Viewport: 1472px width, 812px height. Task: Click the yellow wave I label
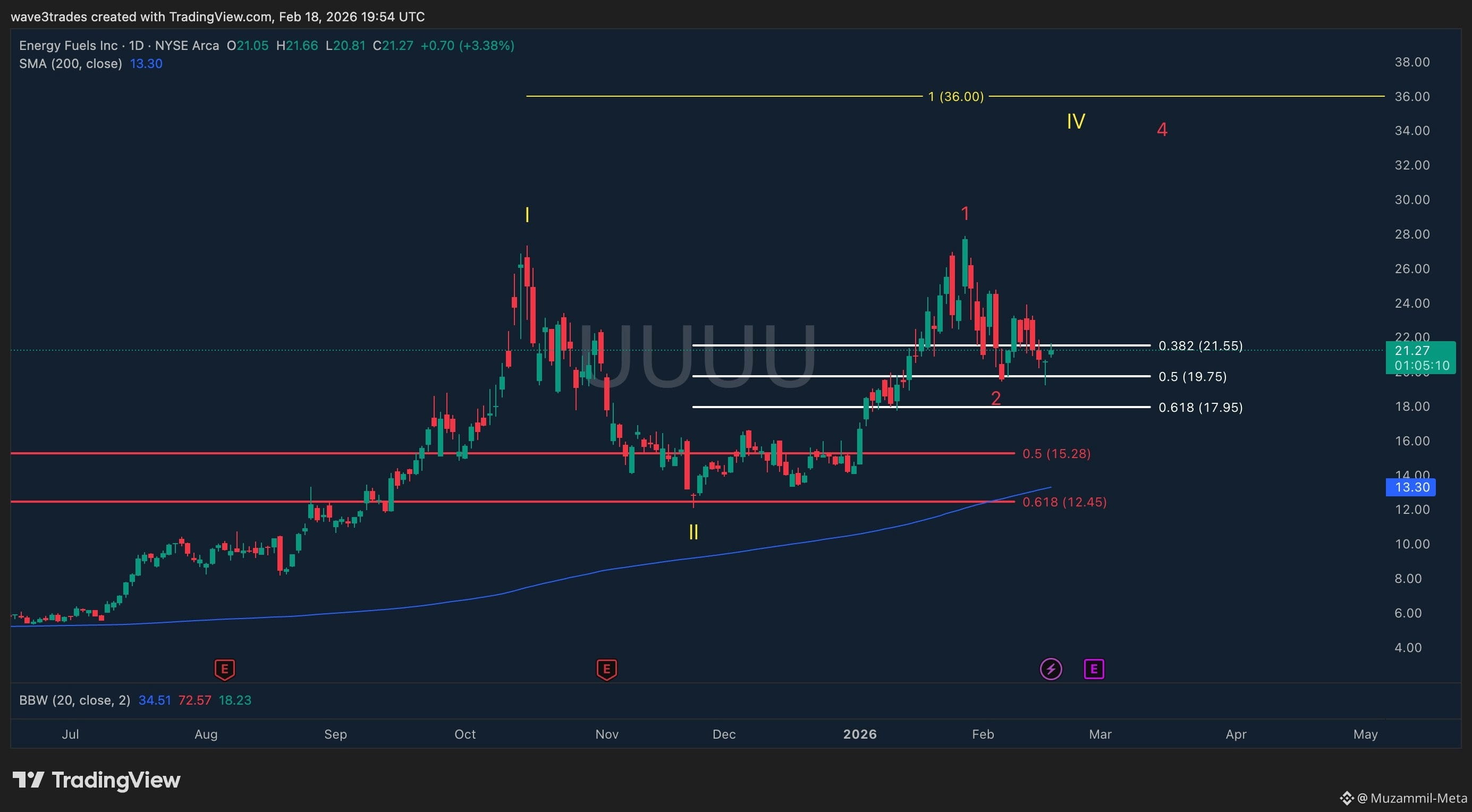tap(527, 215)
